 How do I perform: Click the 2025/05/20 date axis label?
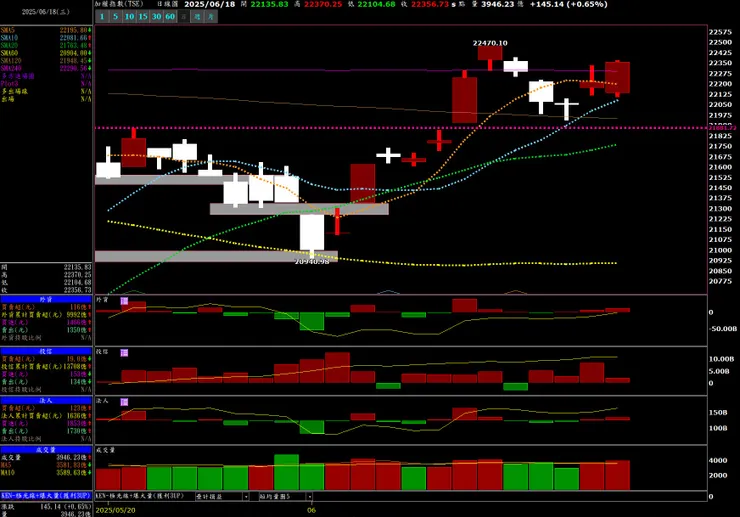[115, 510]
